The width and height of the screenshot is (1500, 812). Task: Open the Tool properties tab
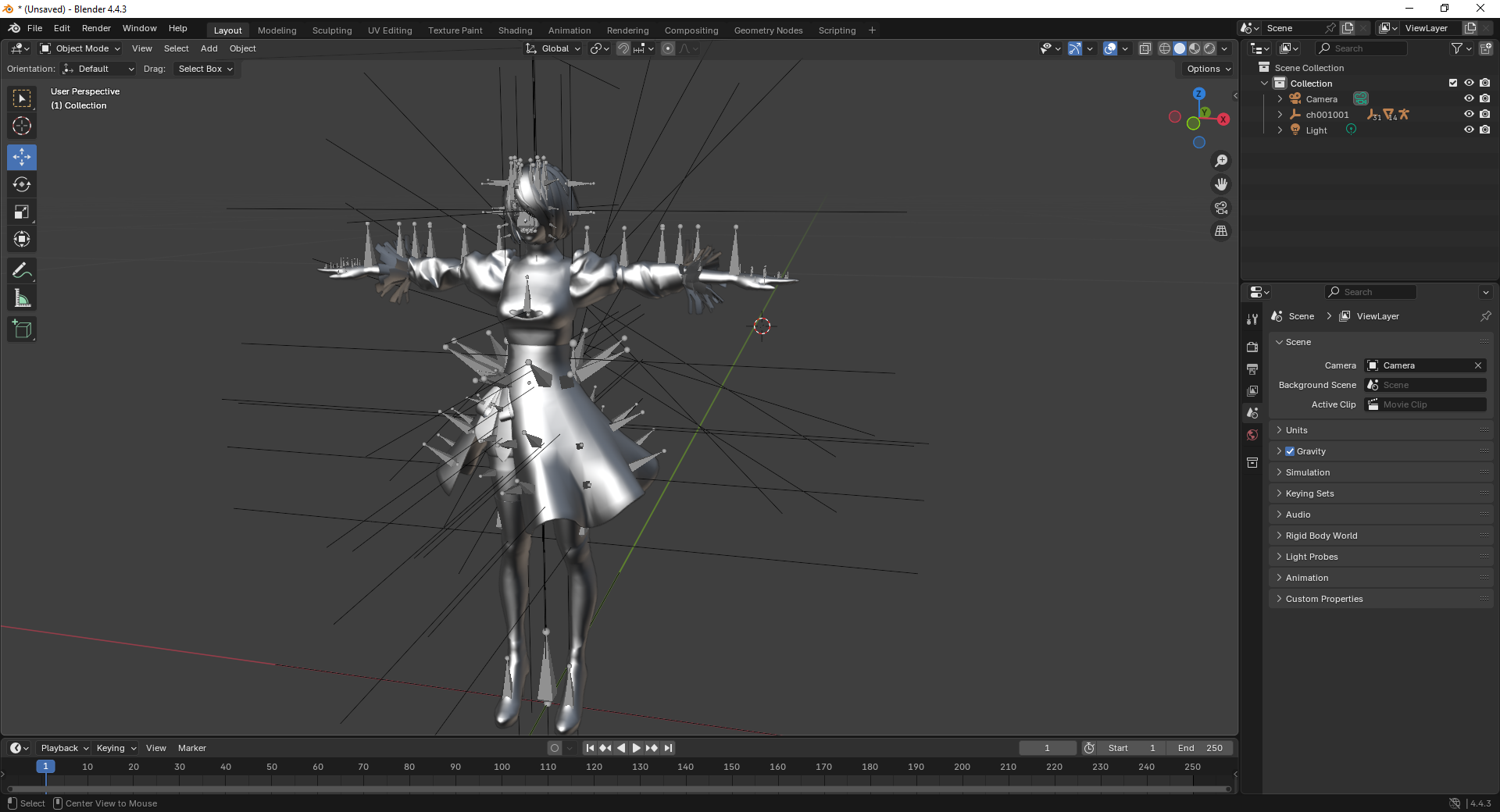pyautogui.click(x=1252, y=319)
